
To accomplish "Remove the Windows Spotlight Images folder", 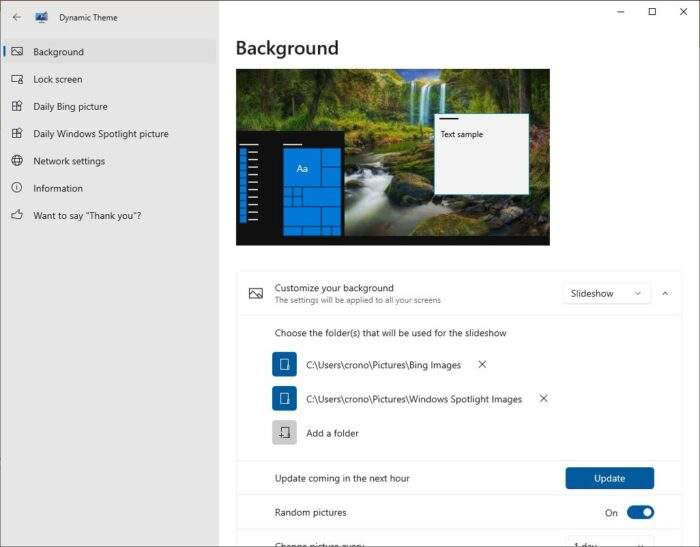I will (x=543, y=398).
